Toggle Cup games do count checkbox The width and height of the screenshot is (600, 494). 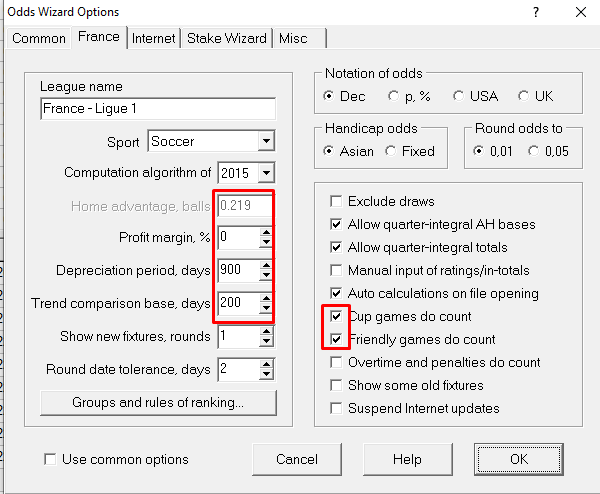point(337,317)
